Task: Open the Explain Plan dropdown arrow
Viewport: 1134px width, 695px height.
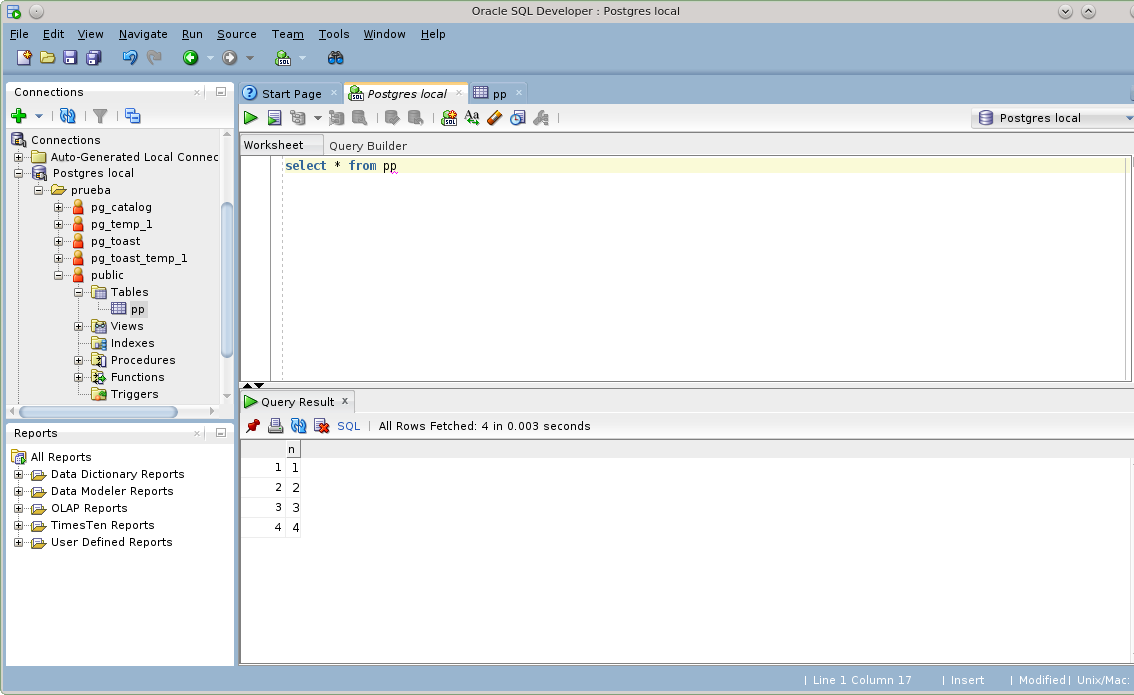Action: (317, 118)
